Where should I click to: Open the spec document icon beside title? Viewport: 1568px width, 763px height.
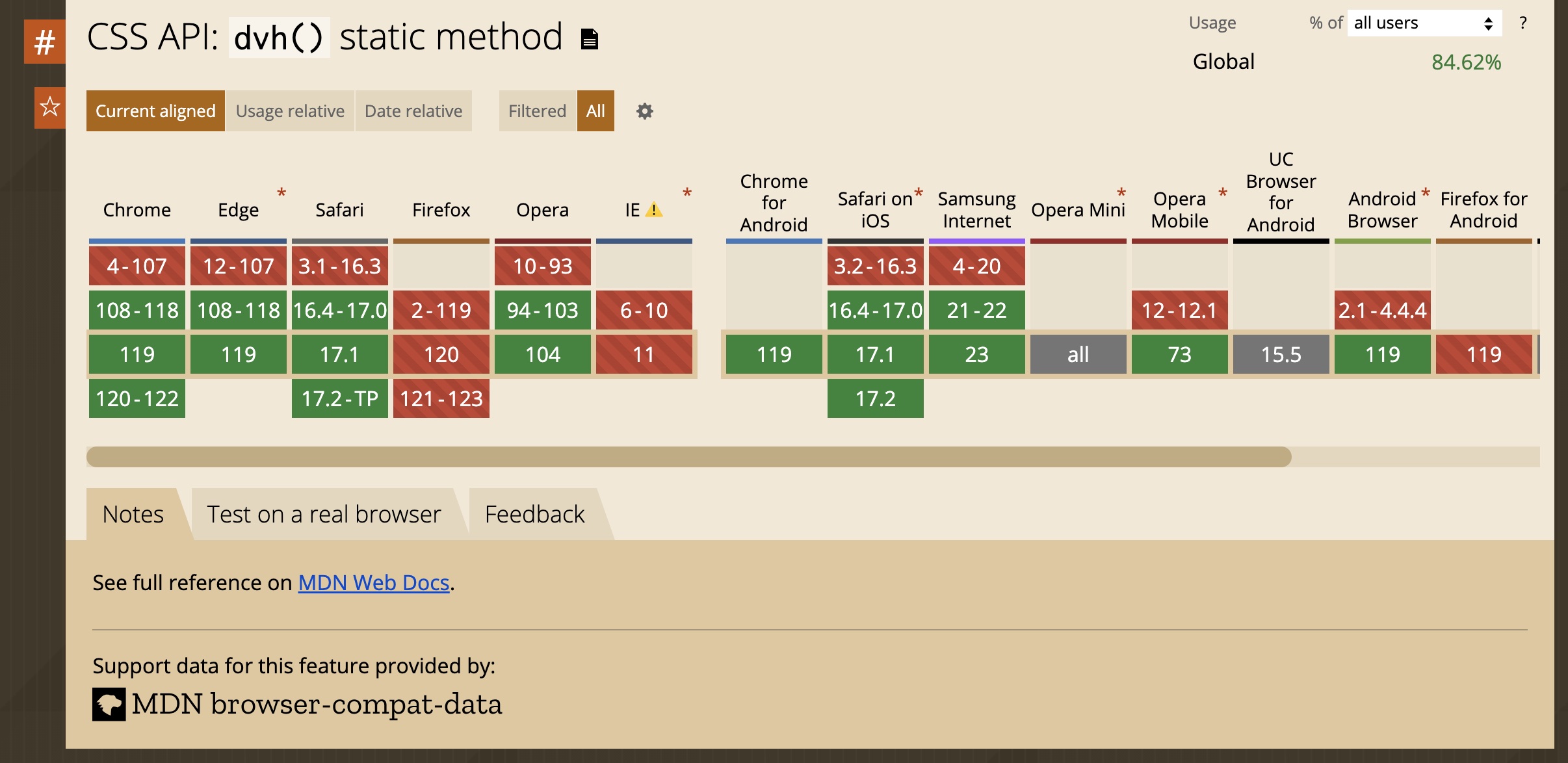point(589,39)
